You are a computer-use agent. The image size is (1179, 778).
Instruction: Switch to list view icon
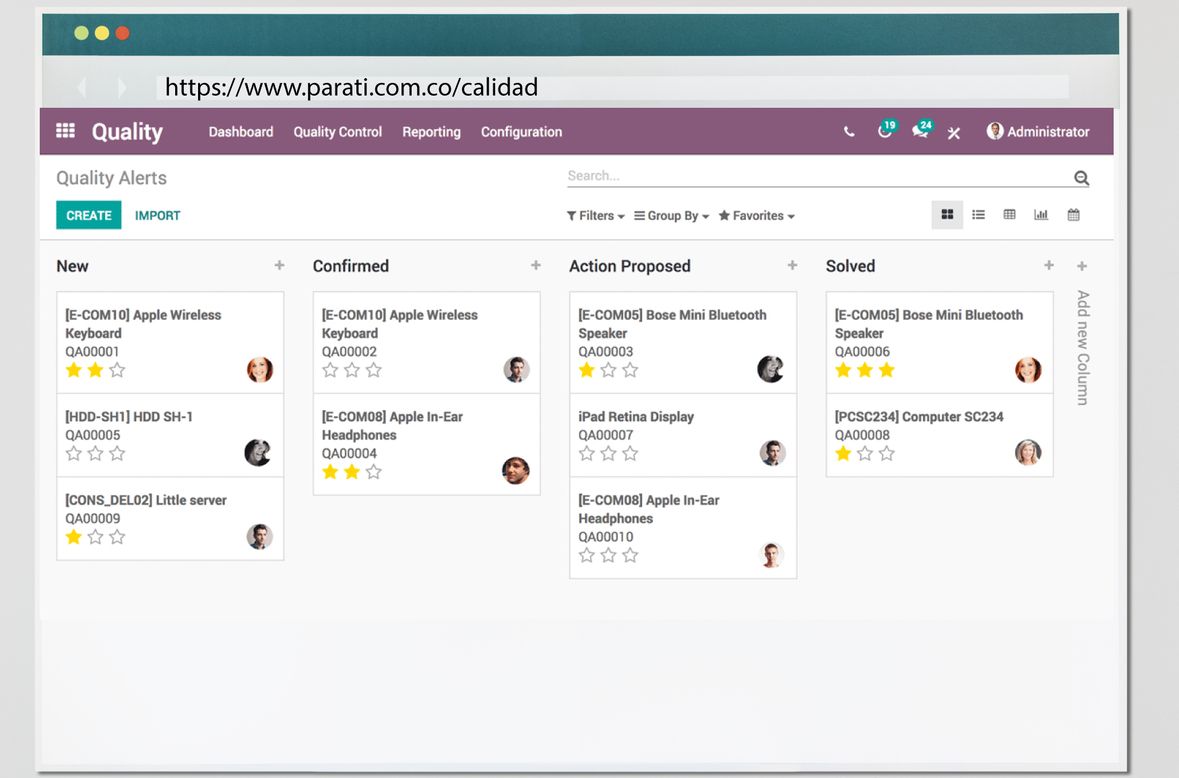978,215
